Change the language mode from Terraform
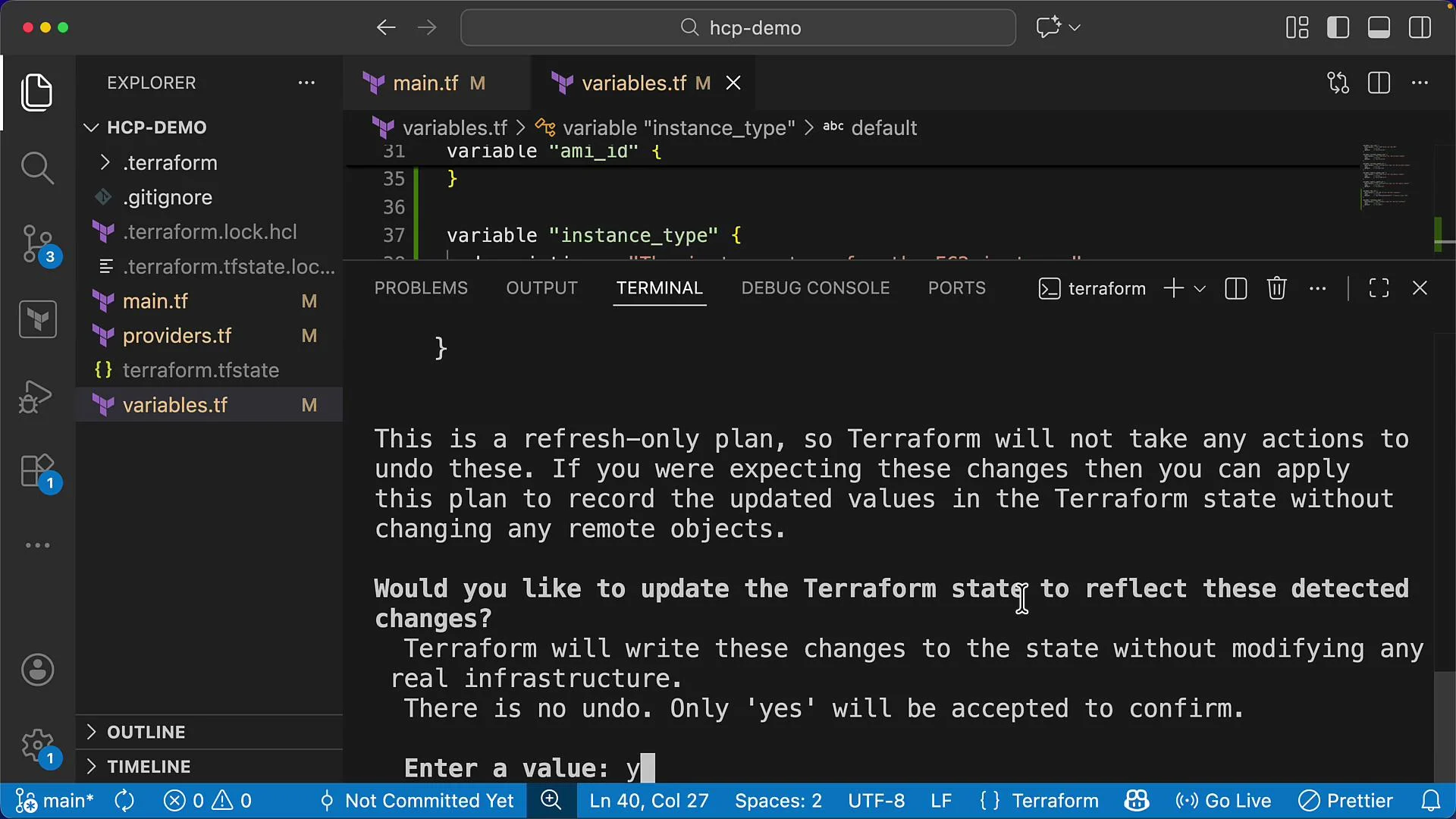1456x819 pixels. (x=1055, y=801)
